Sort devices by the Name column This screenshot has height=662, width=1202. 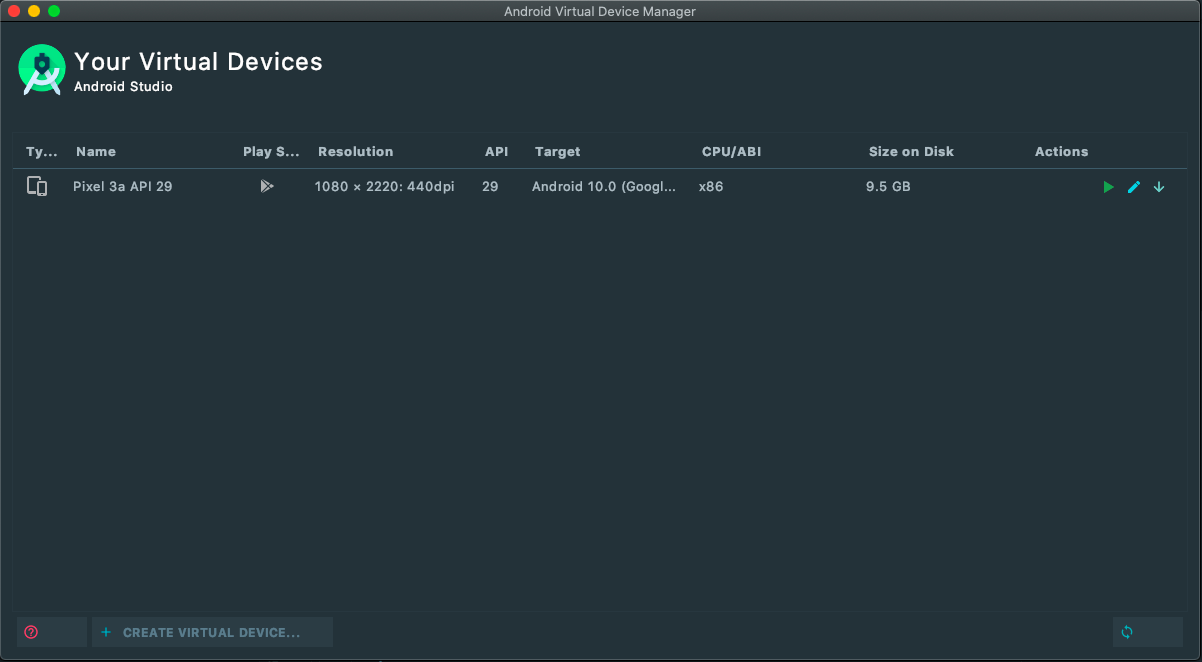click(96, 151)
